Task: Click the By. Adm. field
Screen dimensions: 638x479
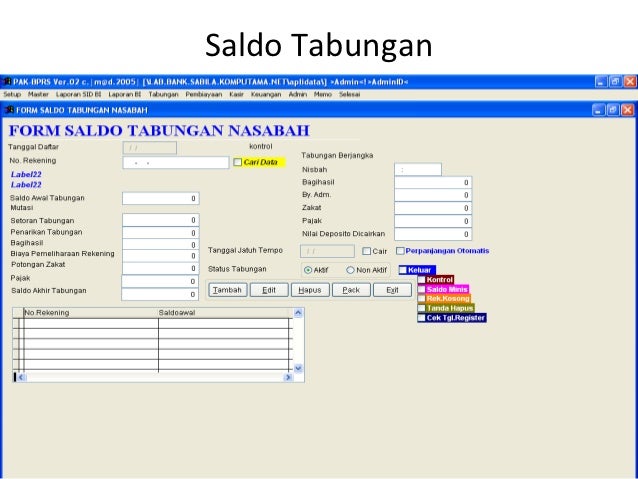Action: 433,195
